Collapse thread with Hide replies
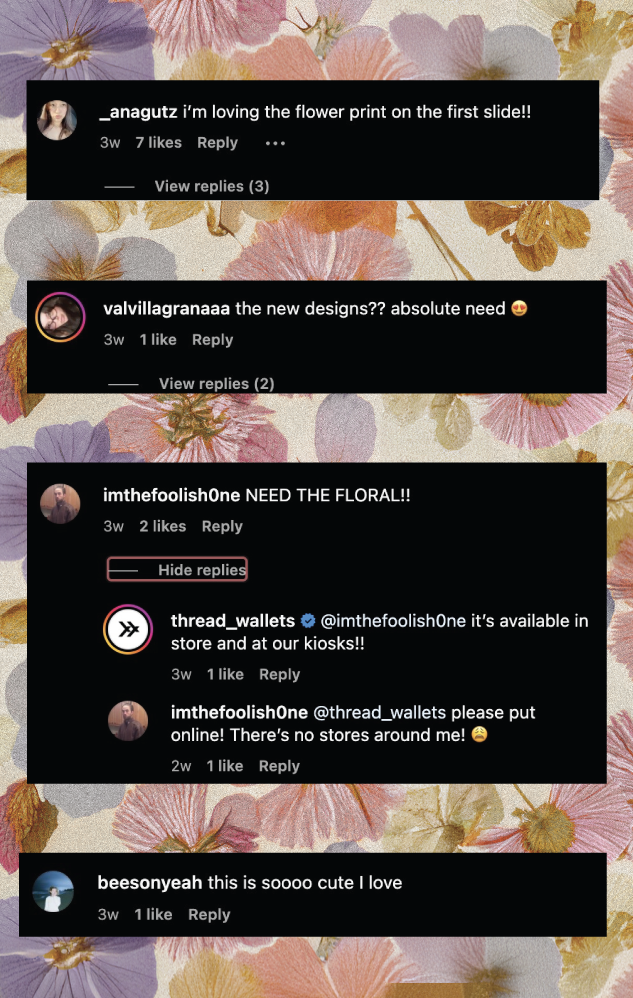 point(177,570)
